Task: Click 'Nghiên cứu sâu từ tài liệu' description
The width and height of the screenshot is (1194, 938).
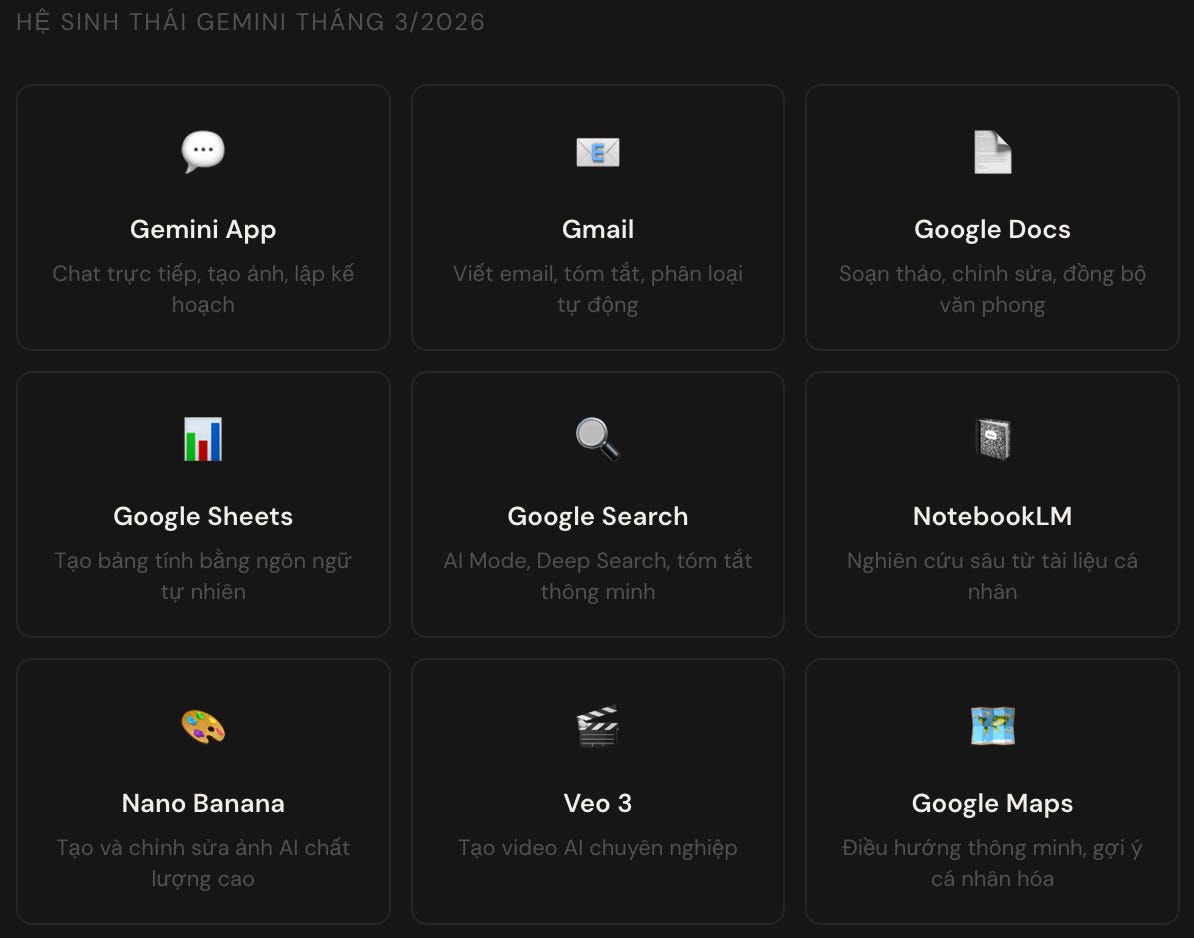Action: click(x=992, y=576)
